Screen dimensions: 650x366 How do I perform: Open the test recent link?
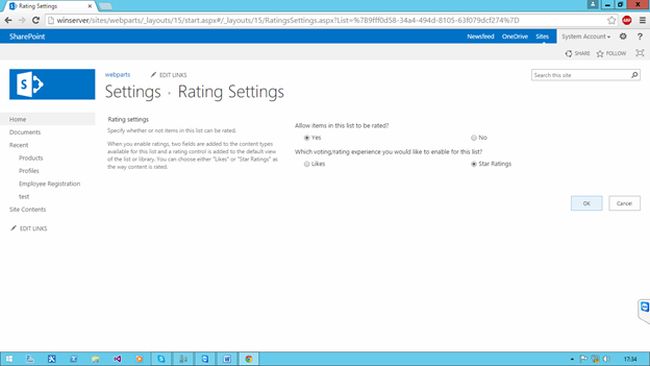point(24,196)
